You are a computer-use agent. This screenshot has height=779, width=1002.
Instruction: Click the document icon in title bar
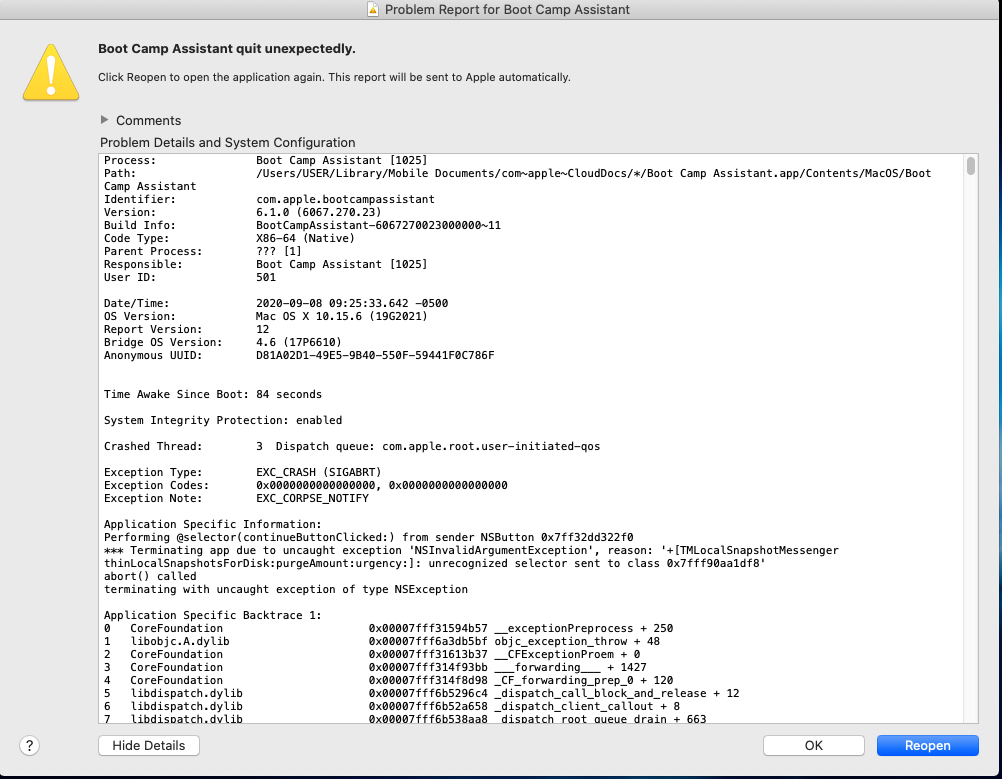(373, 9)
